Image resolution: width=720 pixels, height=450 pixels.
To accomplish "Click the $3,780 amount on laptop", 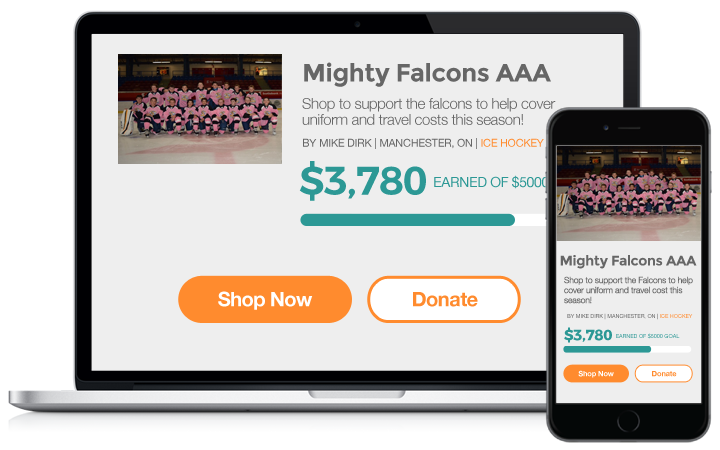I will click(x=363, y=180).
